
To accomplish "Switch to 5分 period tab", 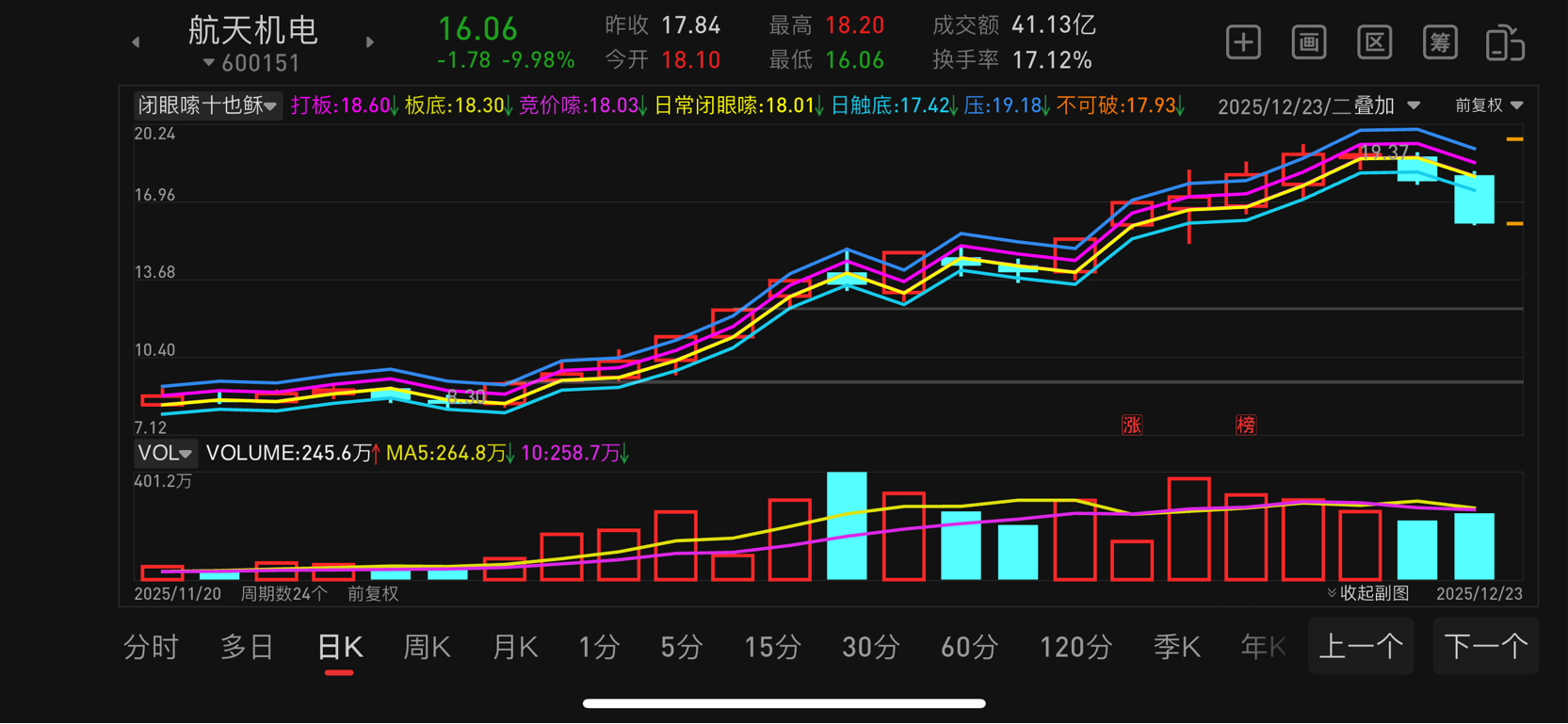I will 681,647.
